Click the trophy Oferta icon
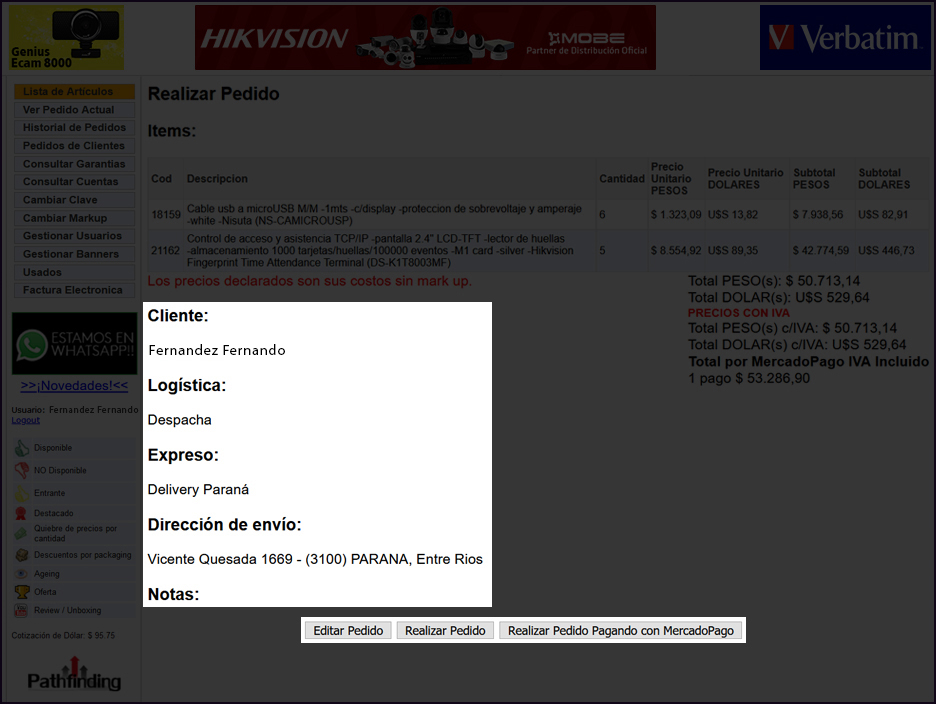The height and width of the screenshot is (704, 936). coord(22,592)
